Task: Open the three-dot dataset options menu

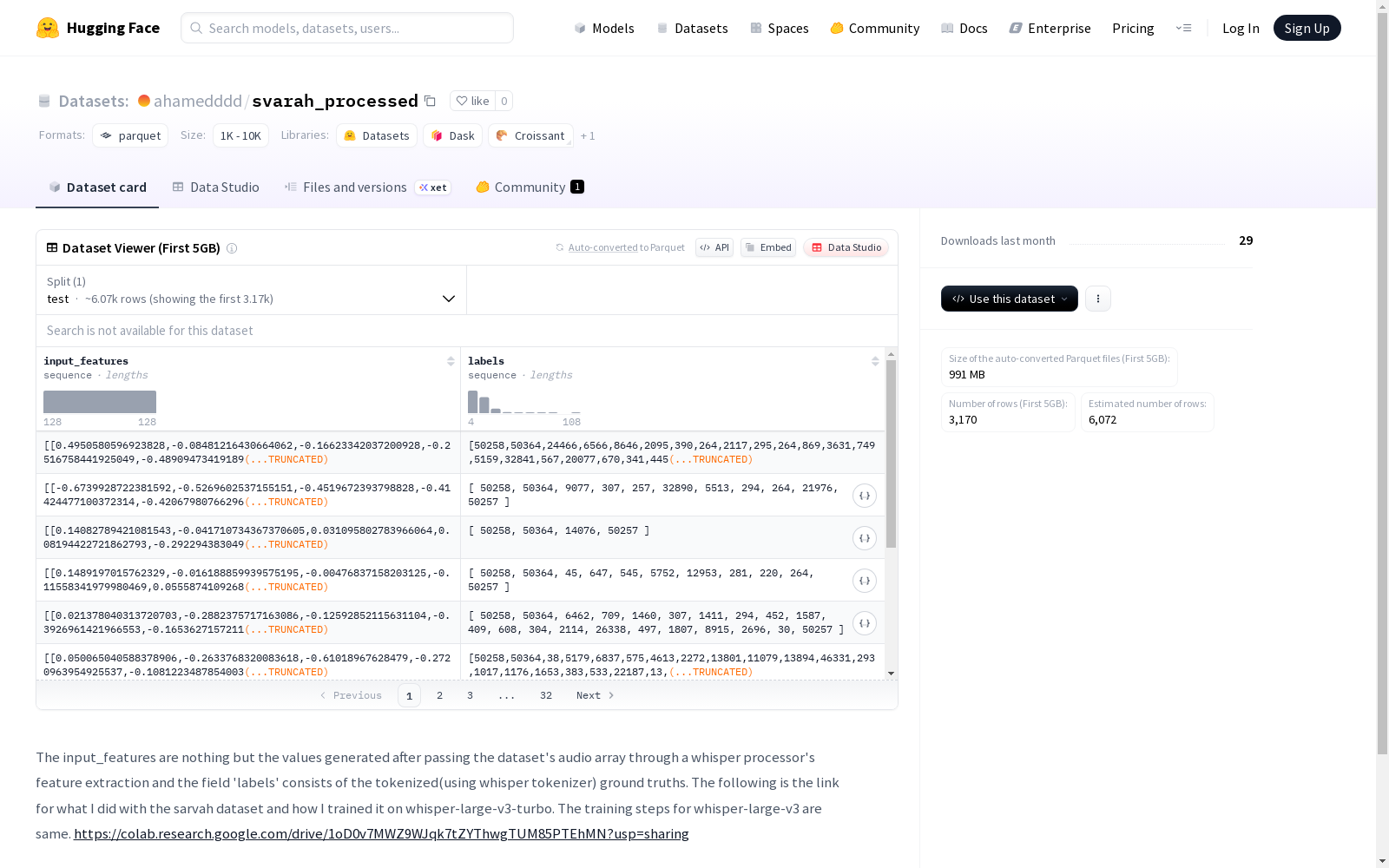Action: [1098, 299]
